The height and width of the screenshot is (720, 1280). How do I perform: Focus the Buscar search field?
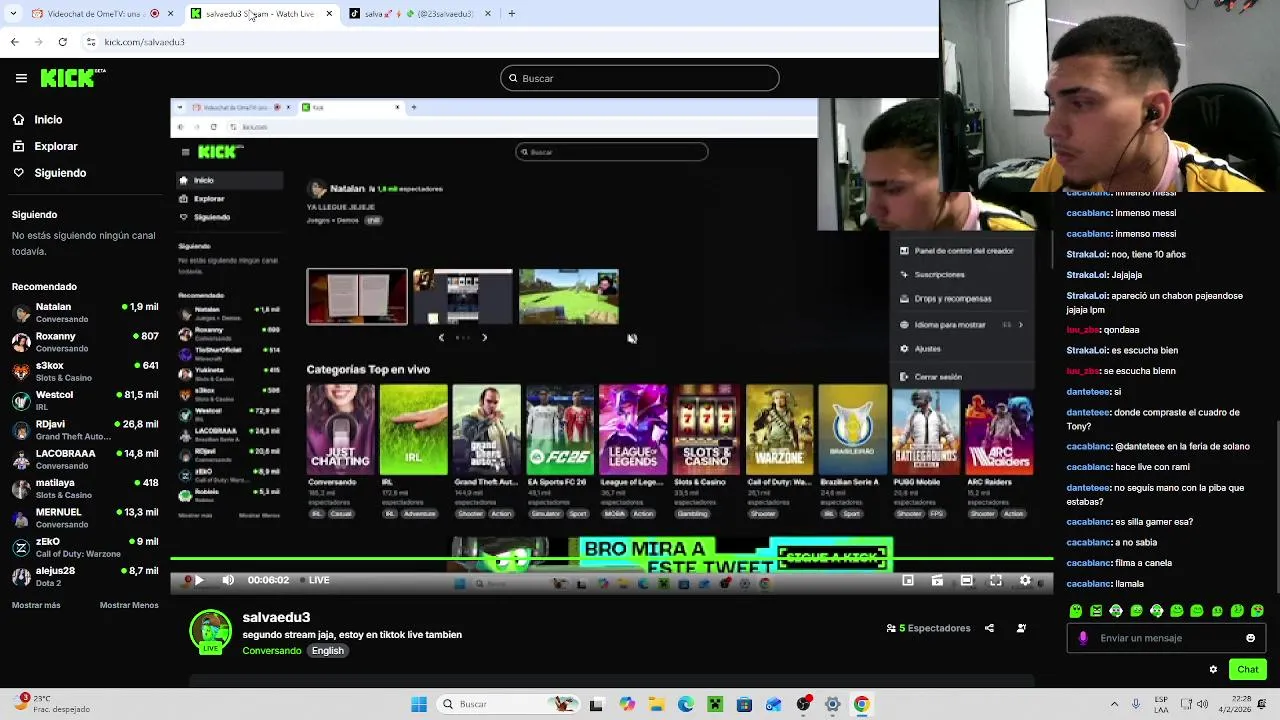click(x=640, y=78)
